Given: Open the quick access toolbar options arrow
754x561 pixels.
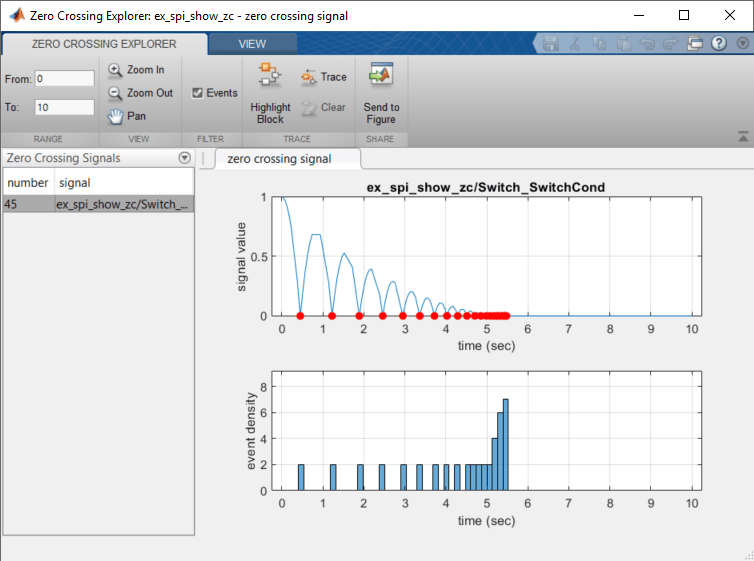Looking at the screenshot, I should tap(743, 44).
